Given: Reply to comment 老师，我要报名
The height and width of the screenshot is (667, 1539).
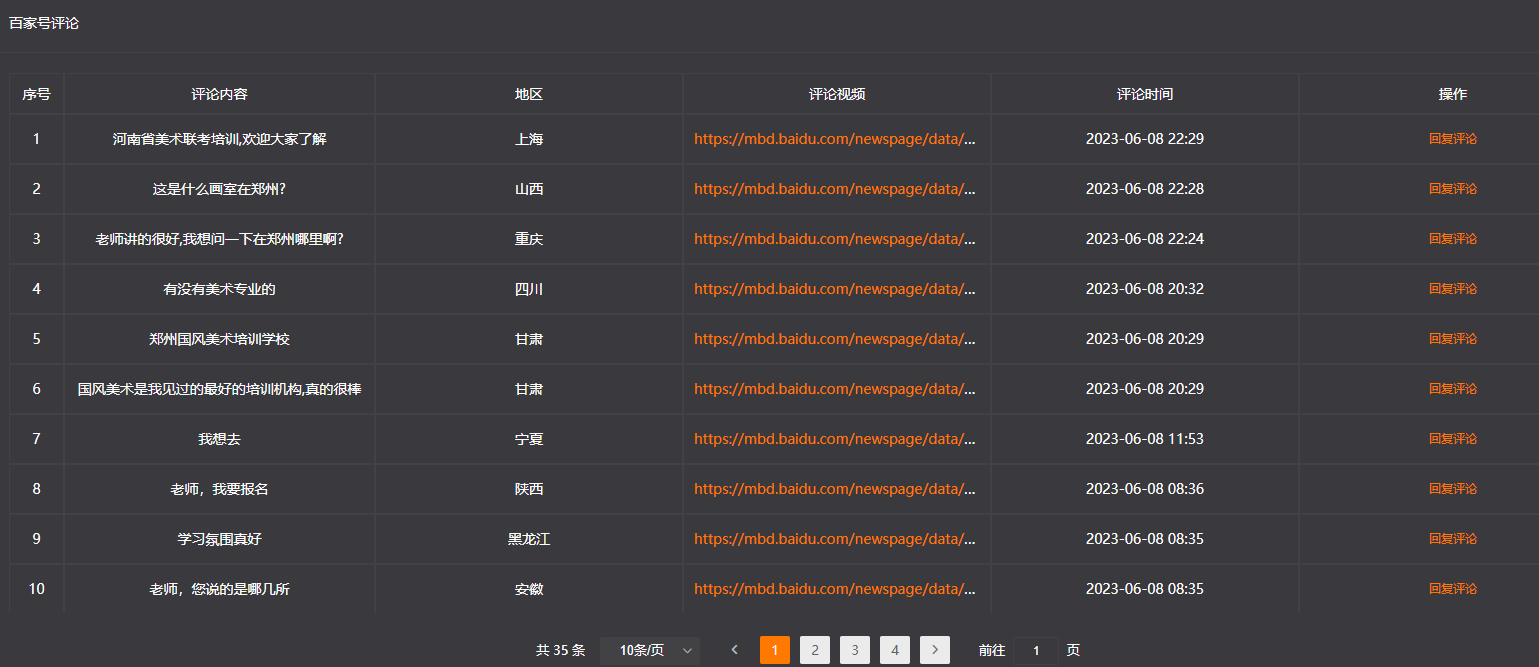Looking at the screenshot, I should [x=1453, y=489].
